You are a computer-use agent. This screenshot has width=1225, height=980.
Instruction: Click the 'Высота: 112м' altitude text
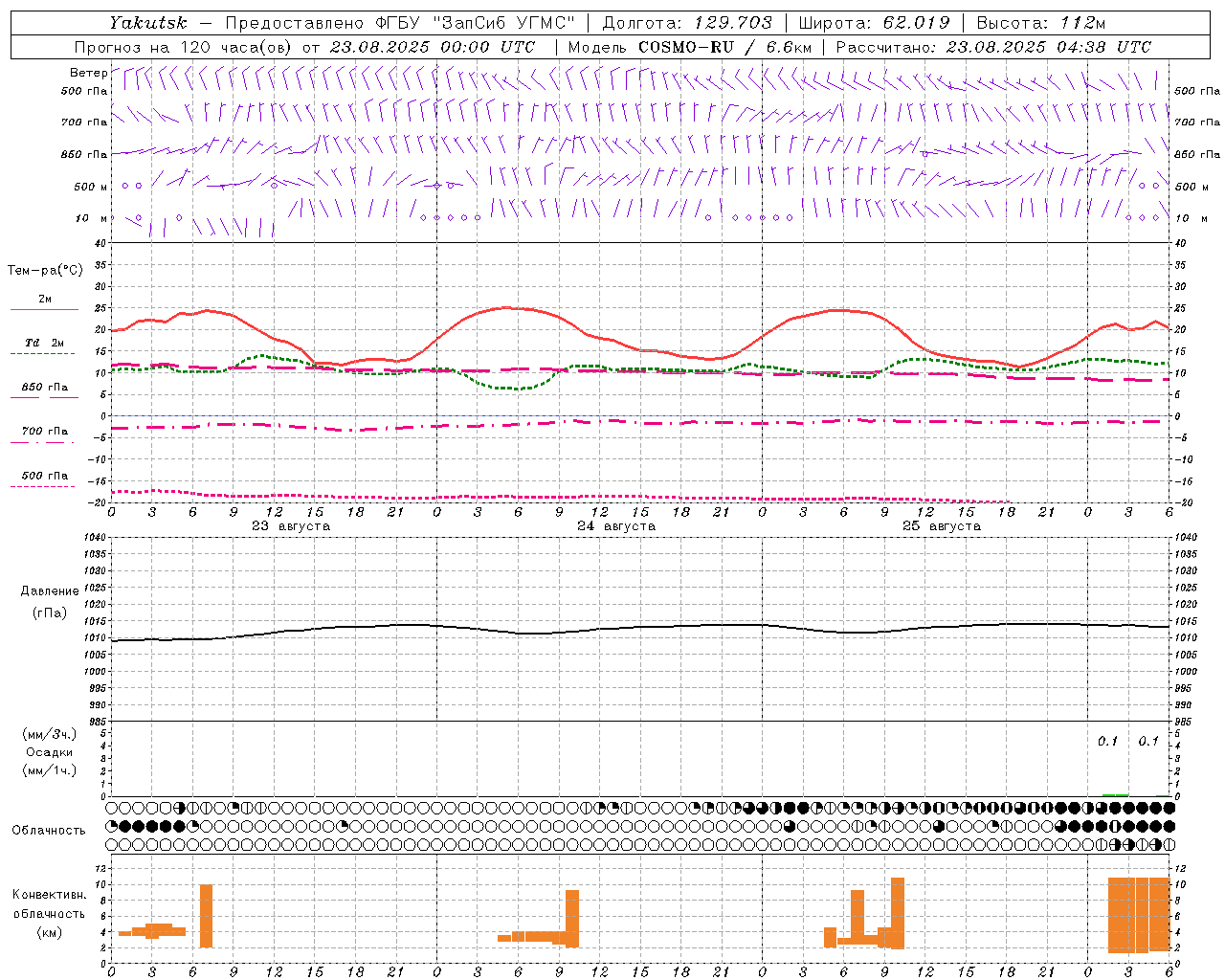pyautogui.click(x=1042, y=23)
